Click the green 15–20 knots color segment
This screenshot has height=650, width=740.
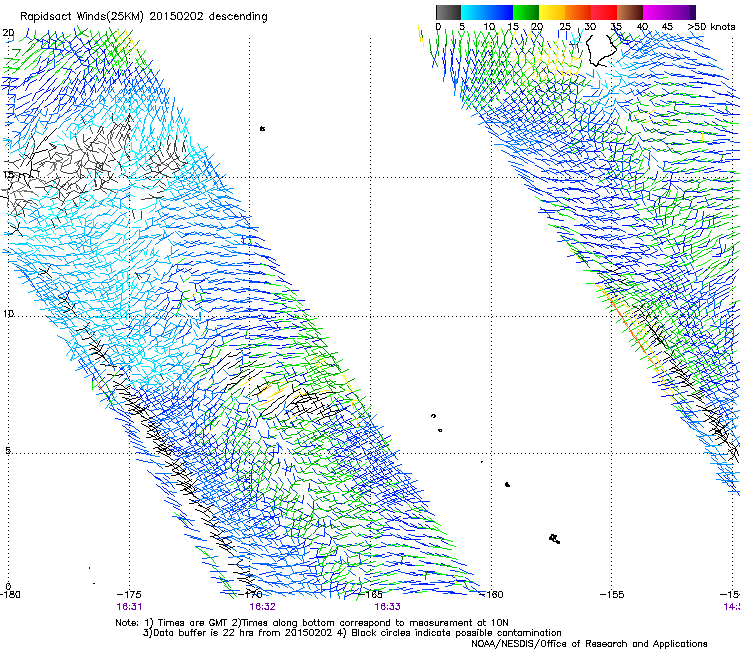pyautogui.click(x=526, y=12)
